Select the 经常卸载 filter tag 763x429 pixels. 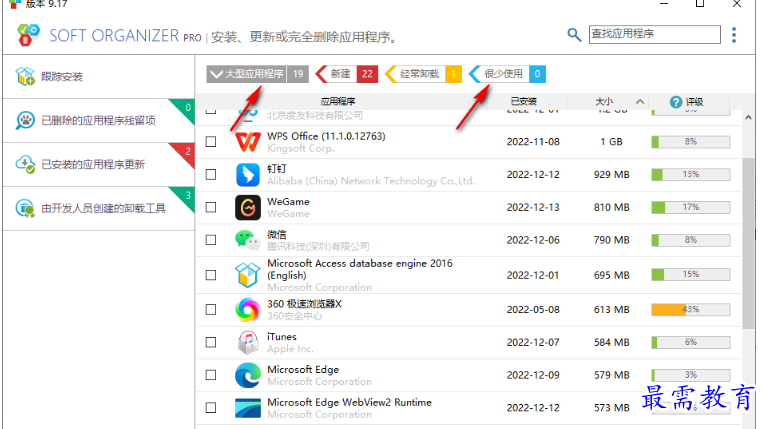423,74
